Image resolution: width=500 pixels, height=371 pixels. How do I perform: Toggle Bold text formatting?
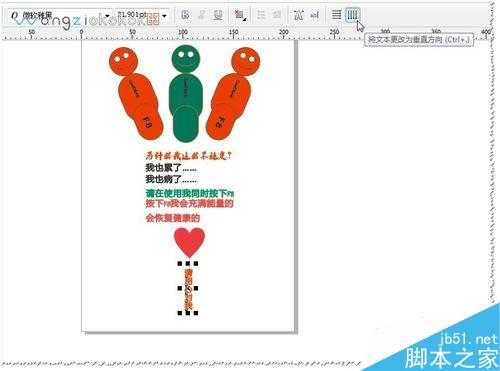pyautogui.click(x=185, y=15)
